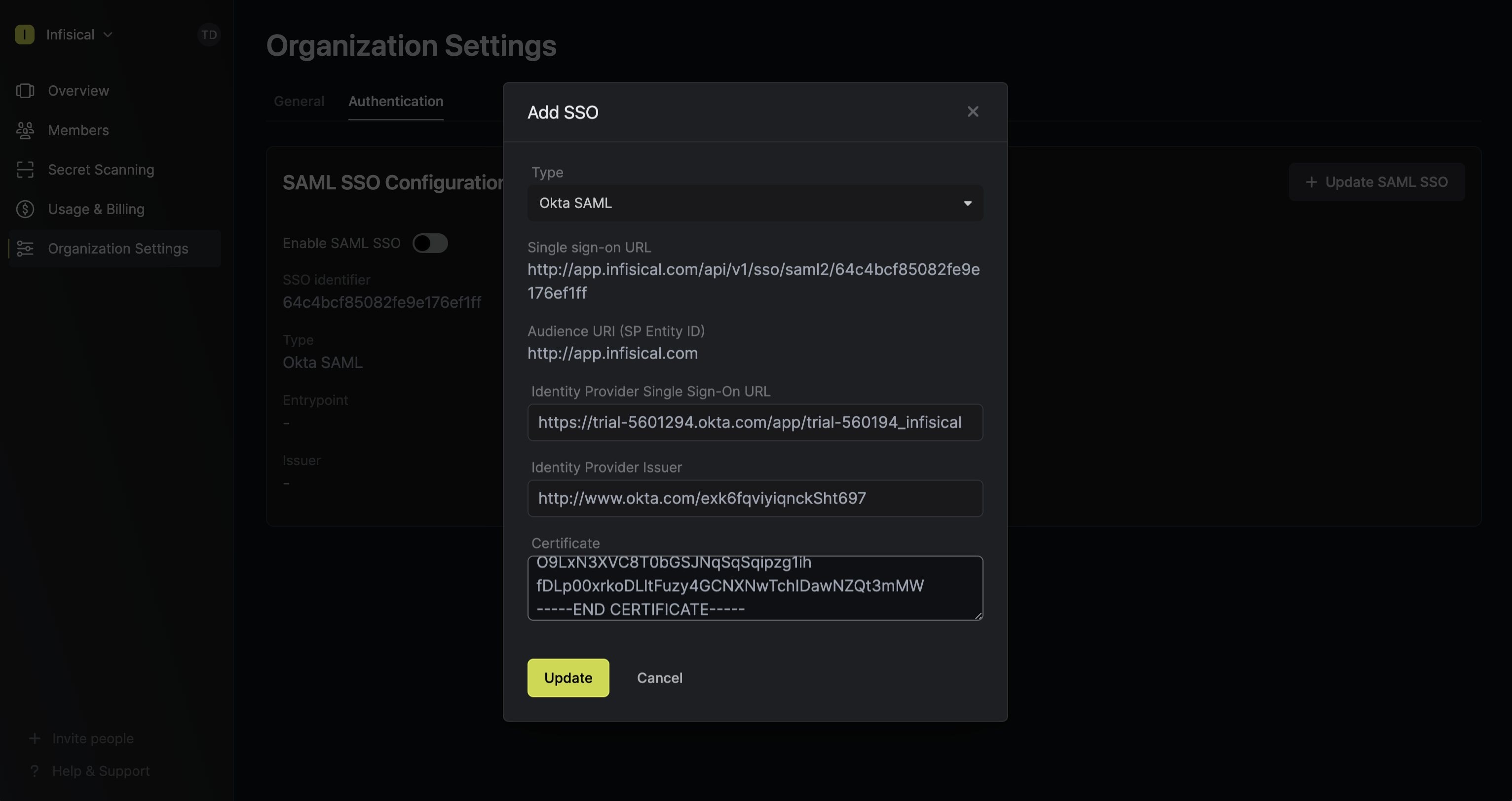Click the Audience URI value http://app.infisical.com
The height and width of the screenshot is (801, 1512).
pyautogui.click(x=612, y=353)
